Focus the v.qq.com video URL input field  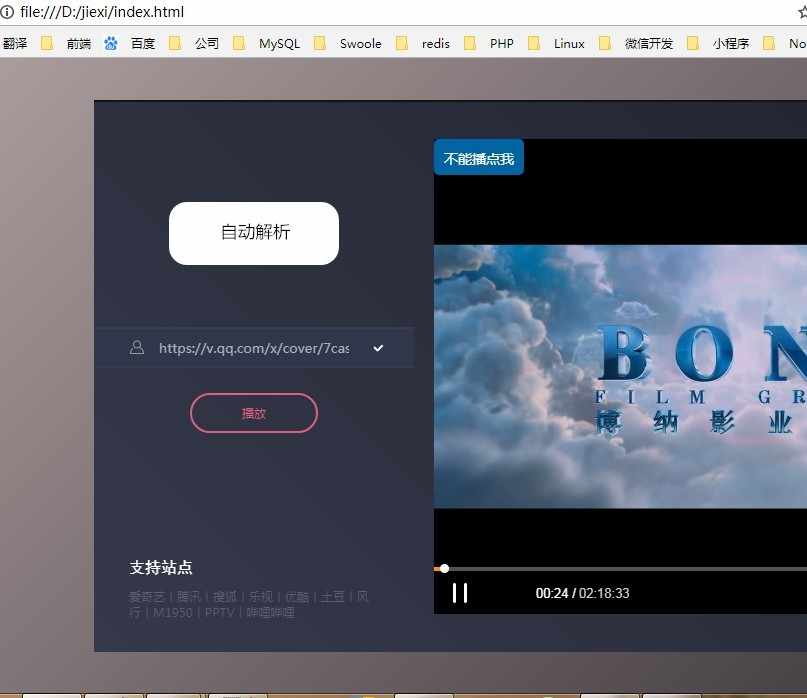point(254,348)
